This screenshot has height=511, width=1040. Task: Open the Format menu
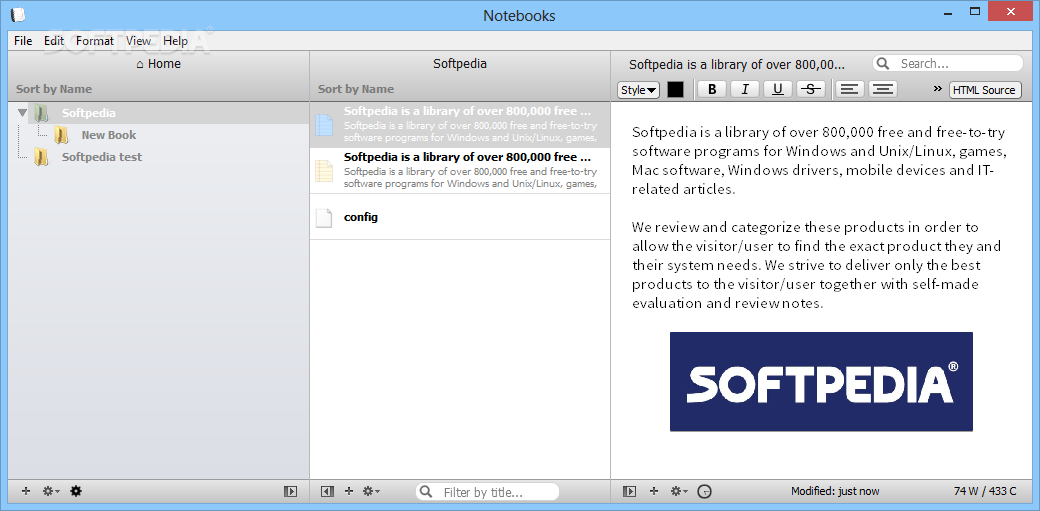click(x=95, y=40)
